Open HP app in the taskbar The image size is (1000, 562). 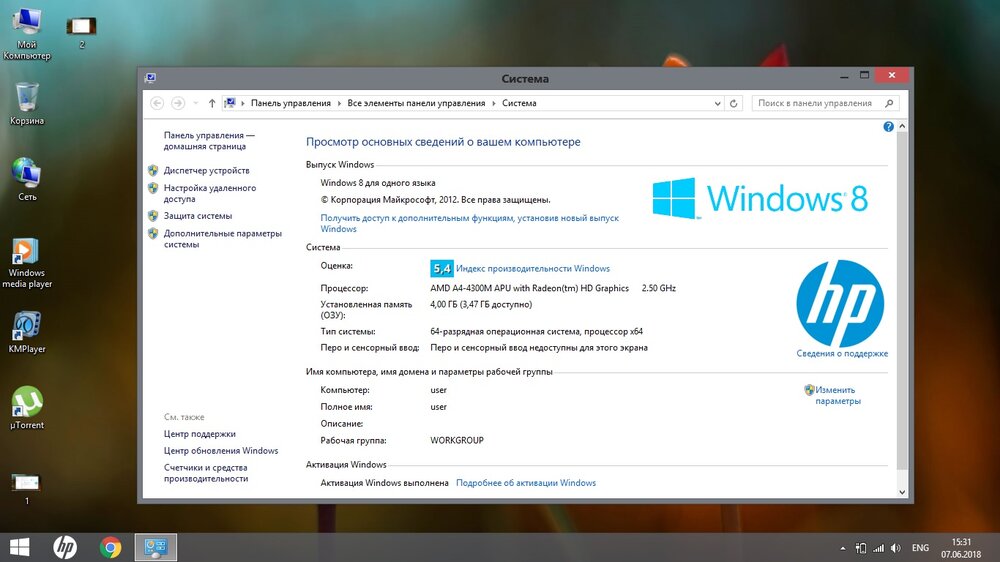64,547
